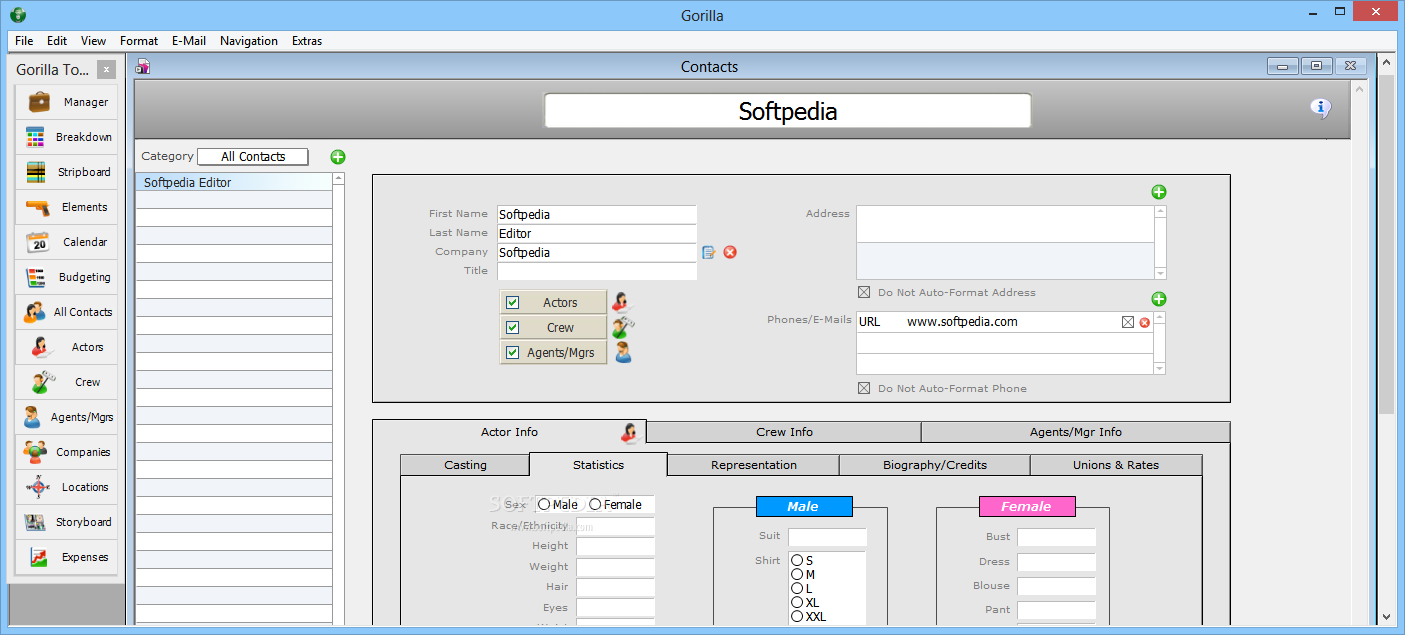Toggle the Agents/Mgrs checkbox
Image resolution: width=1405 pixels, height=635 pixels.
click(513, 352)
